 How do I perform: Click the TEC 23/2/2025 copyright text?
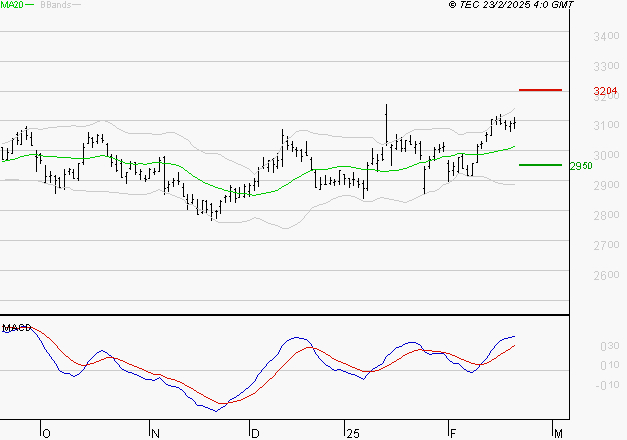(x=511, y=5)
